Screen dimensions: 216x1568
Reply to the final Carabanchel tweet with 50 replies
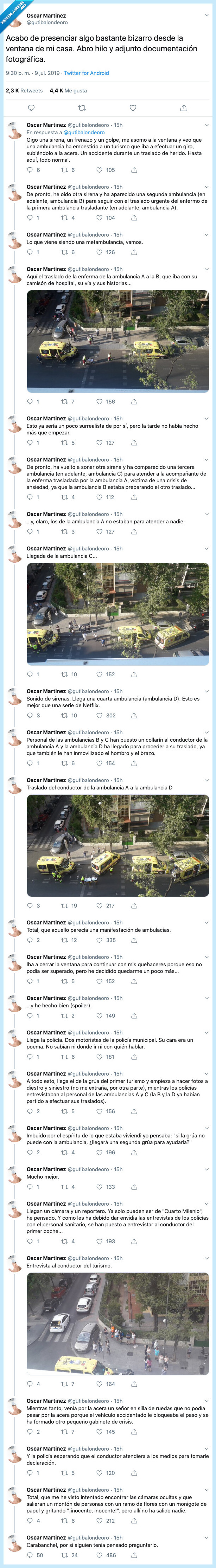pyautogui.click(x=30, y=1555)
